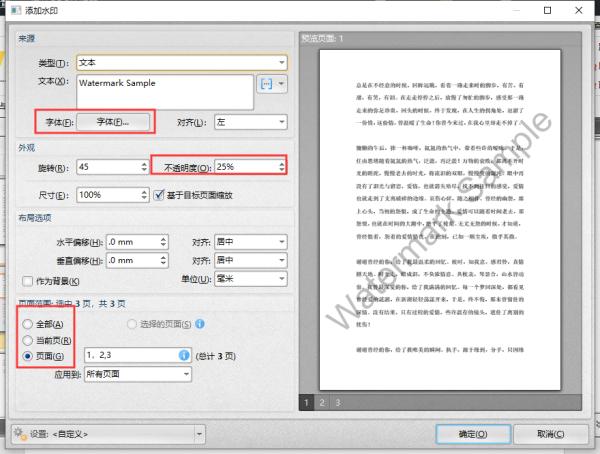600x454 pixels.
Task: Click info icon next to page range field
Action: pyautogui.click(x=184, y=355)
